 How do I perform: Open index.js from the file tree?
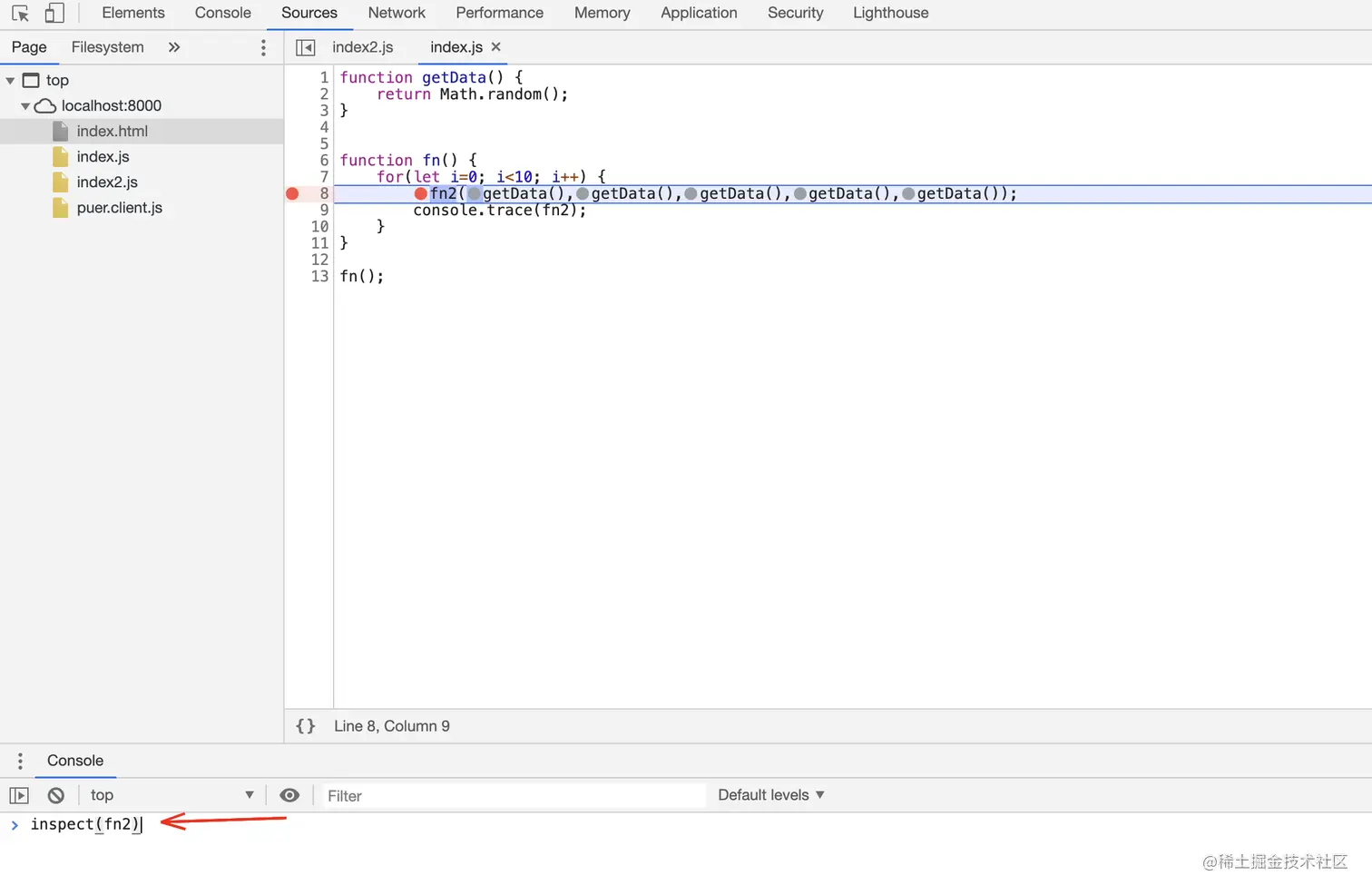tap(103, 157)
